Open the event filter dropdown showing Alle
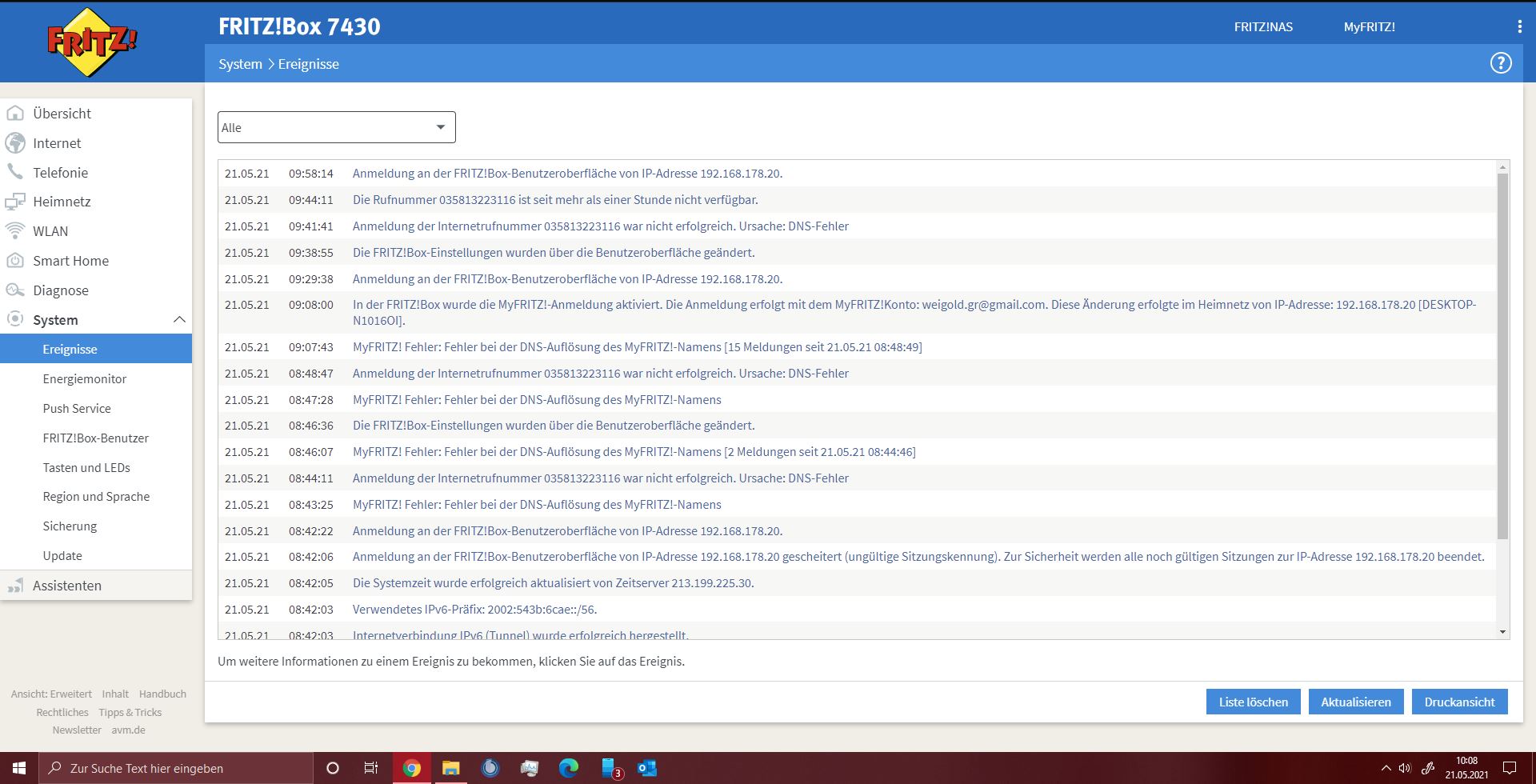This screenshot has width=1536, height=784. click(x=337, y=127)
